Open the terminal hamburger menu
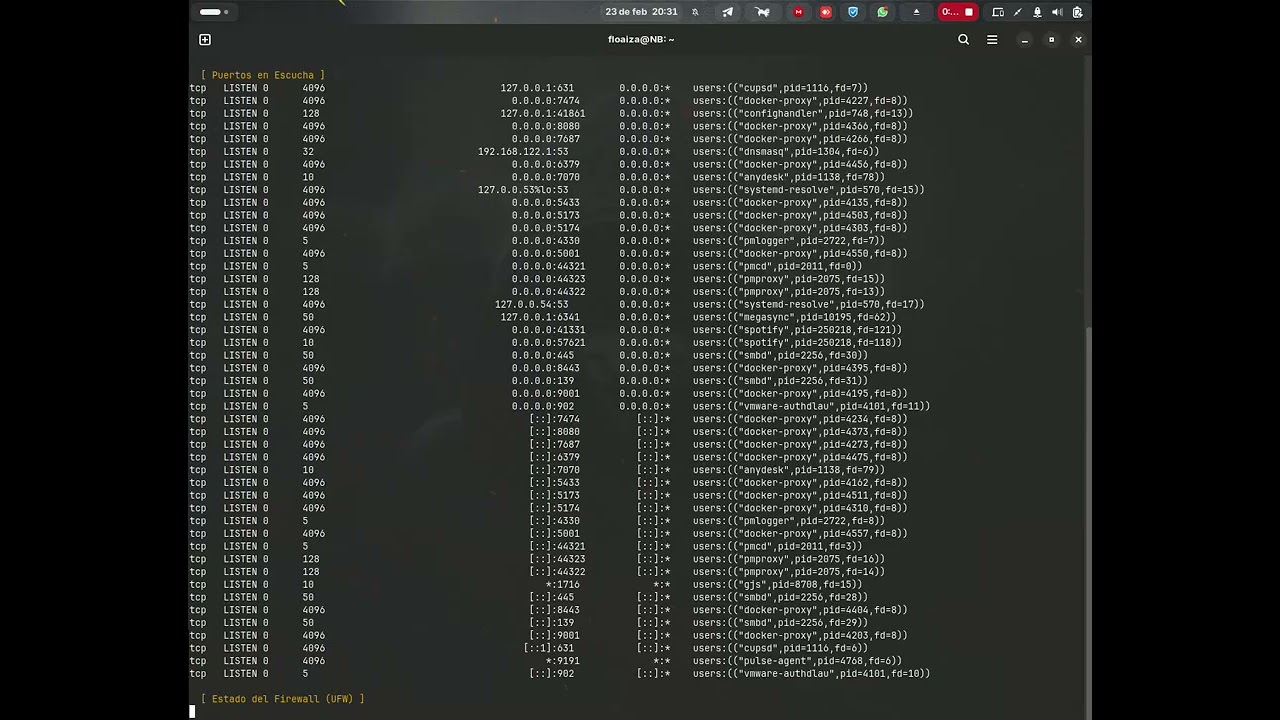1280x720 pixels. [992, 40]
